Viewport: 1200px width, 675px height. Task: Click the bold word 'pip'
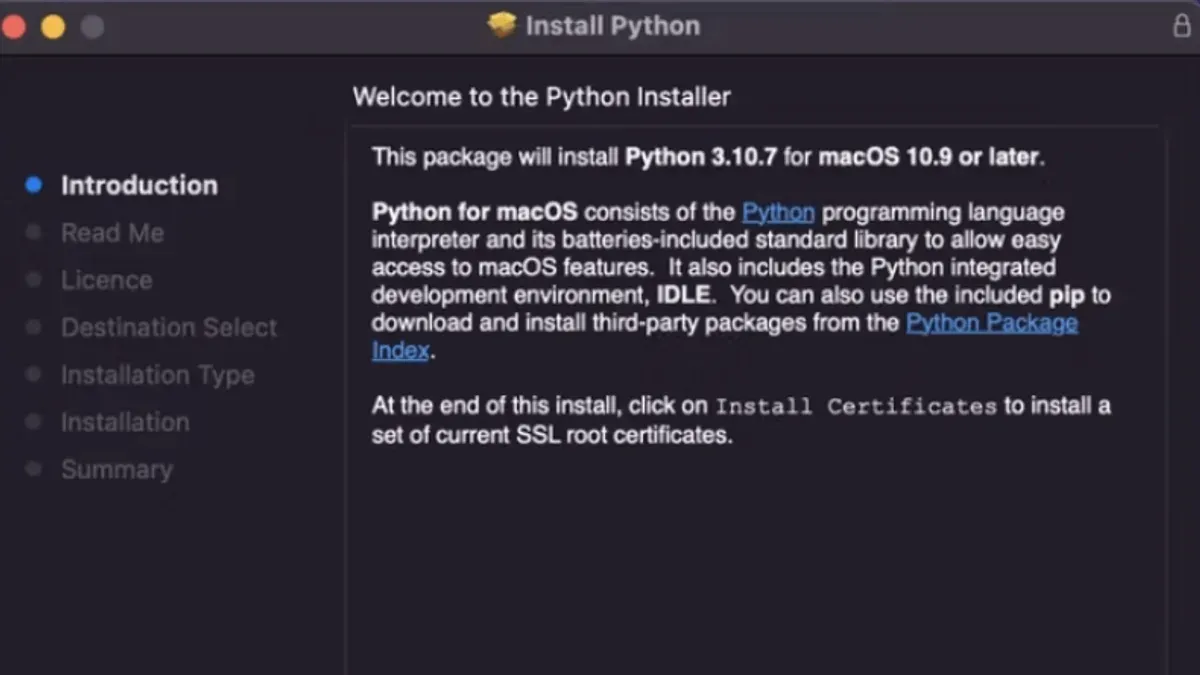tap(1066, 297)
